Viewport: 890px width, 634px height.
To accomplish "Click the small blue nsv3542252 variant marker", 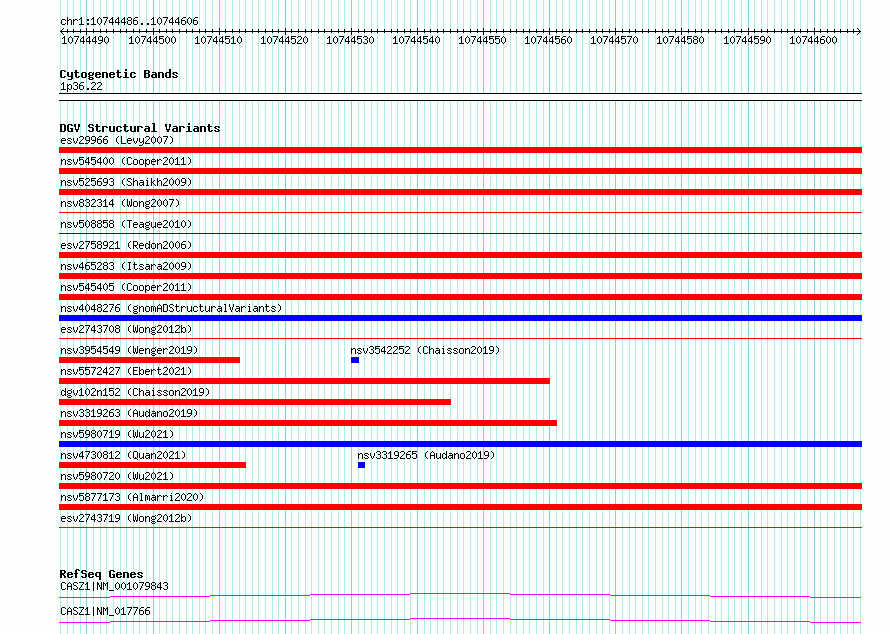I will (x=355, y=360).
